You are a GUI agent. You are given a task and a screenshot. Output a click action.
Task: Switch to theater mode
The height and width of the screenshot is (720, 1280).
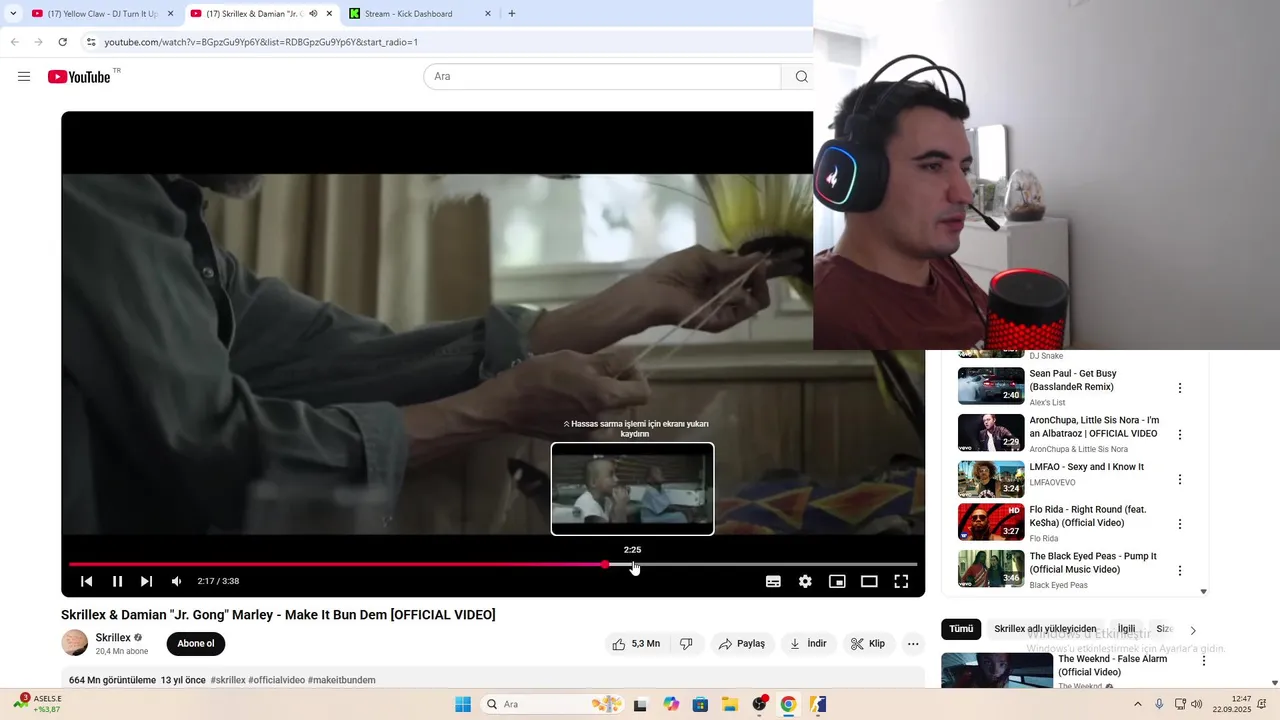[869, 581]
